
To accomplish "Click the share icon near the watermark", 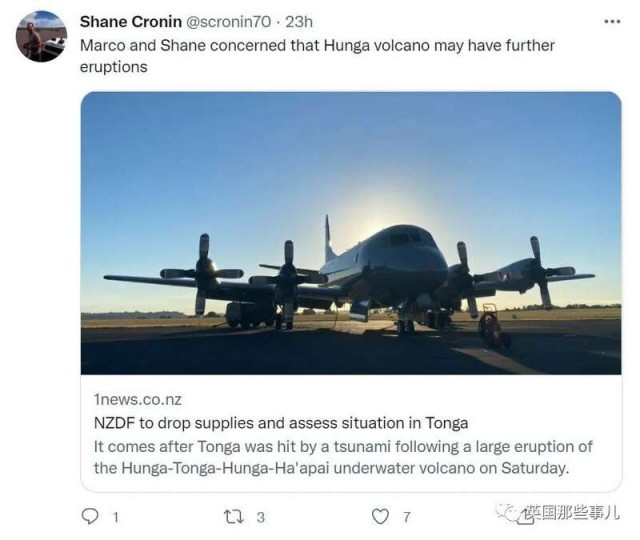I will 525,516.
